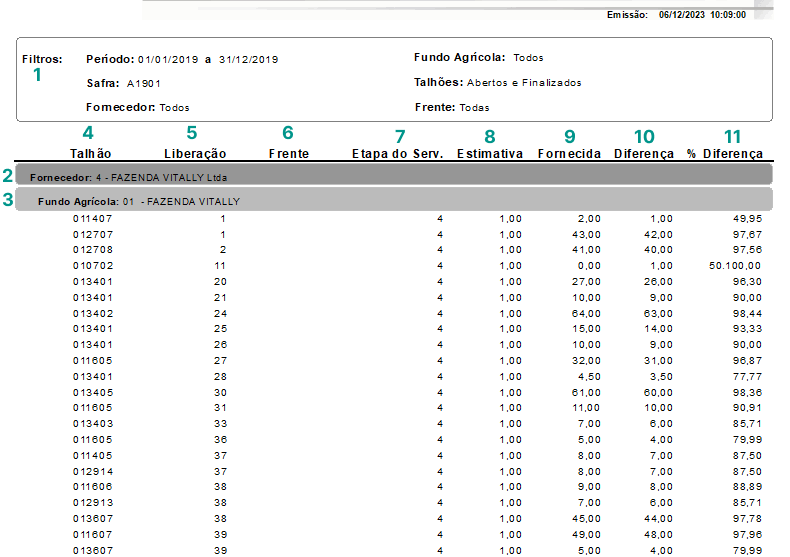Click the Diferença value 26,00
The image size is (790, 557).
[658, 282]
